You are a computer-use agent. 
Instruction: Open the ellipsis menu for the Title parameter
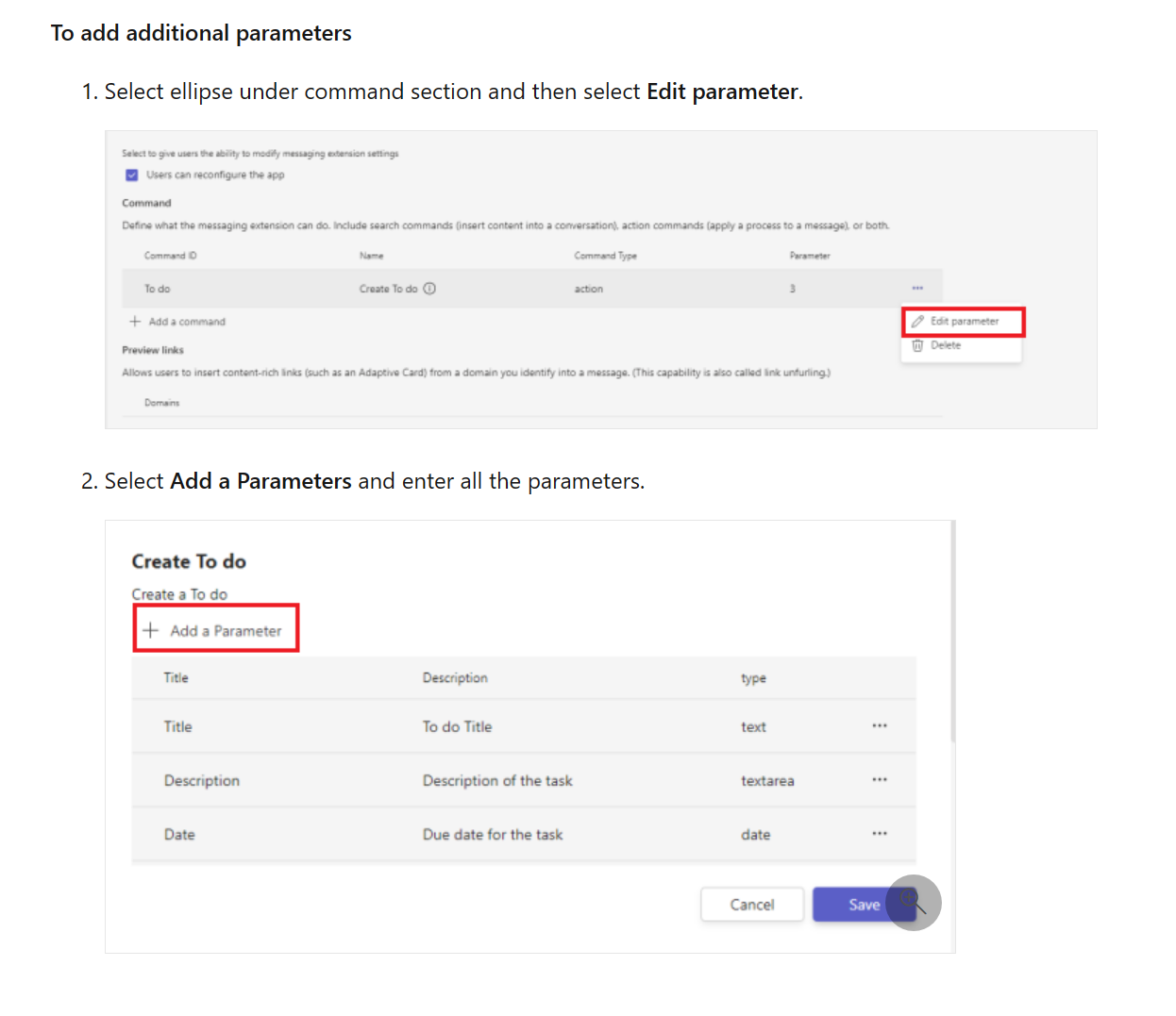880,725
